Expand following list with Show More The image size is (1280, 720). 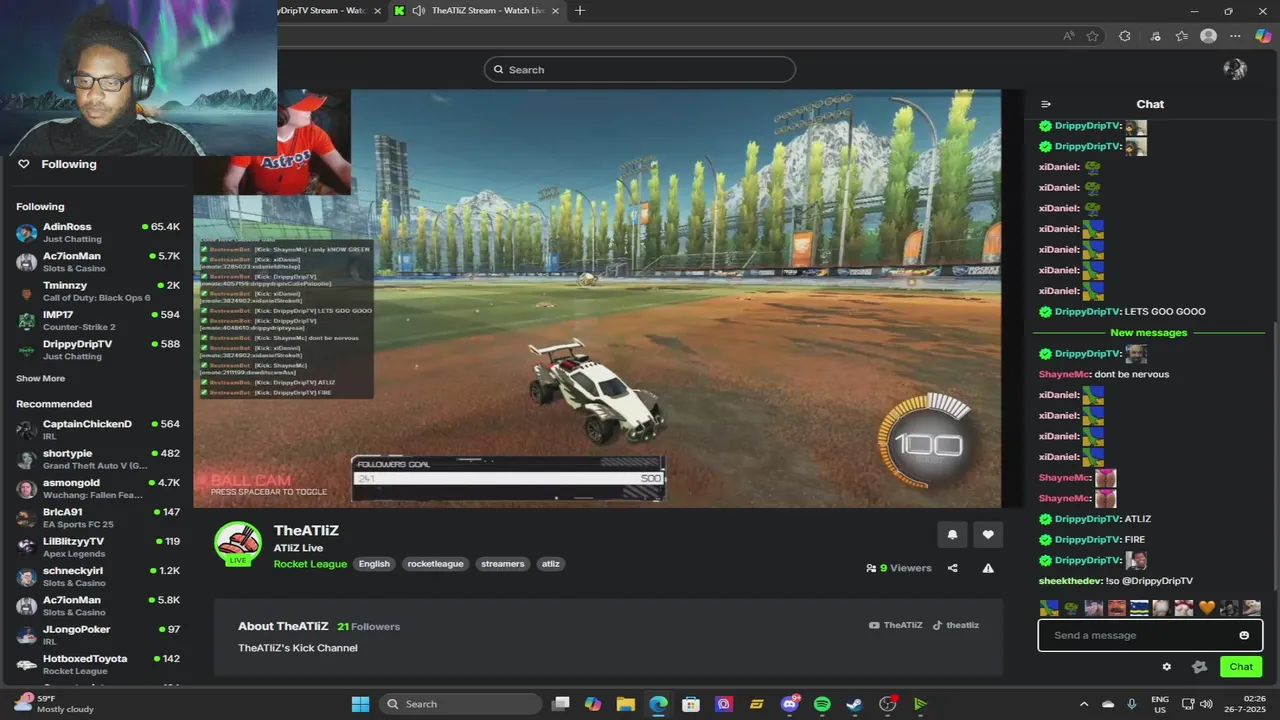(40, 379)
